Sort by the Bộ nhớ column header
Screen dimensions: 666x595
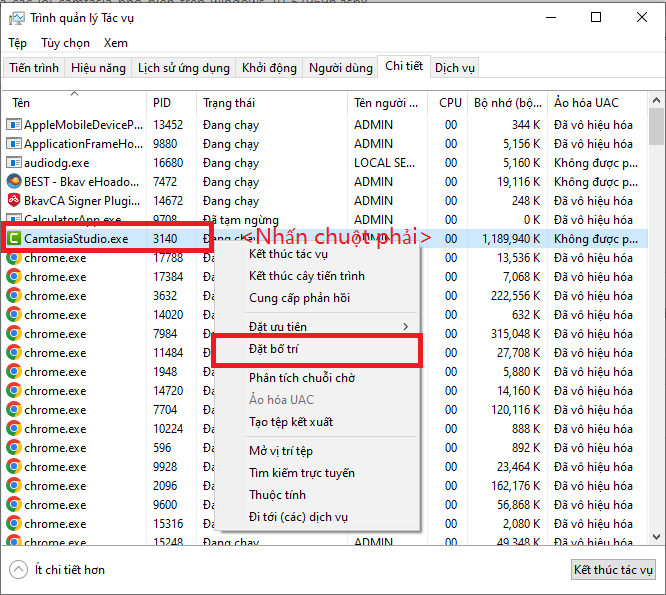pos(508,103)
